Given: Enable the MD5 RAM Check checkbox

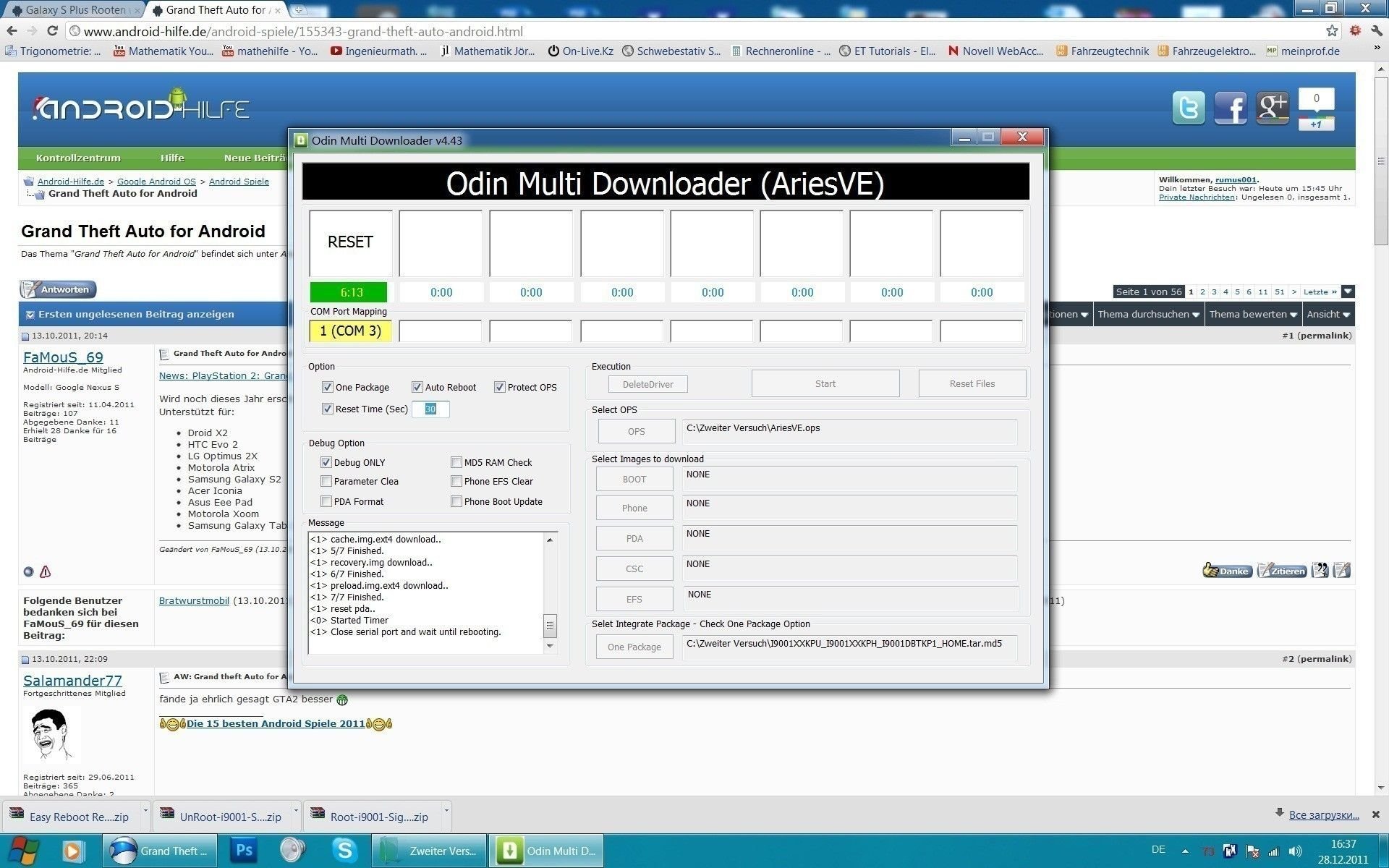Looking at the screenshot, I should (x=456, y=462).
